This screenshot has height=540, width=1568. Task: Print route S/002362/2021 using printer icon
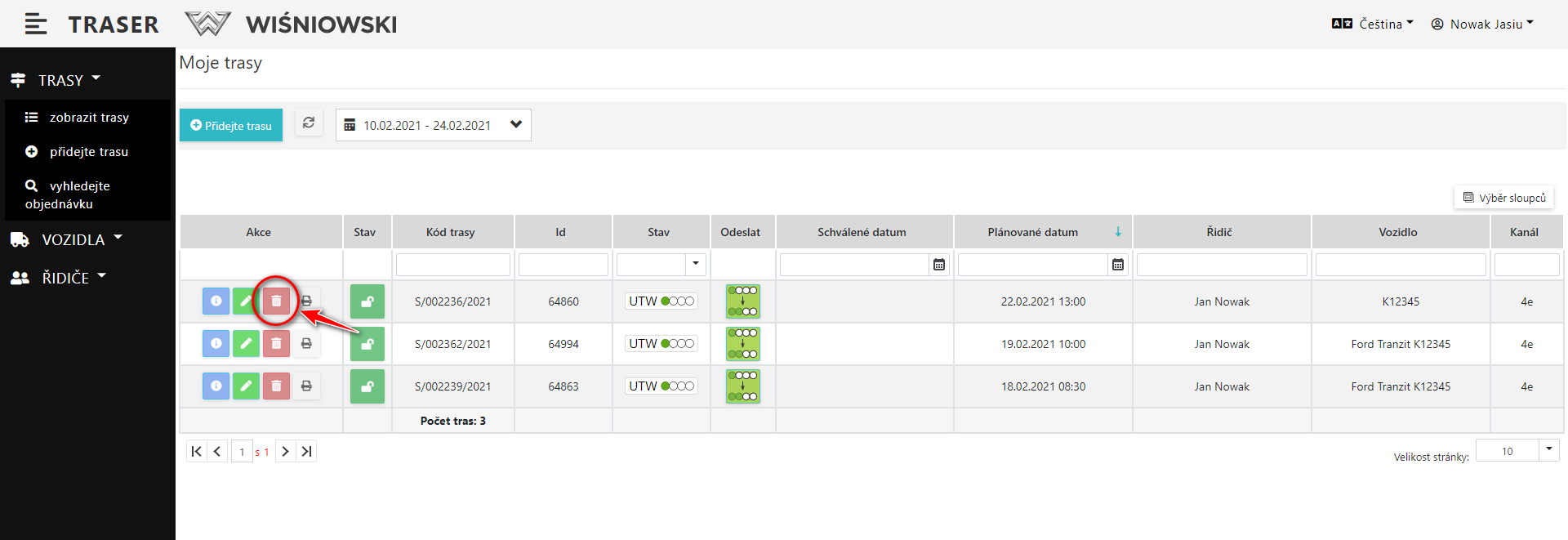306,344
